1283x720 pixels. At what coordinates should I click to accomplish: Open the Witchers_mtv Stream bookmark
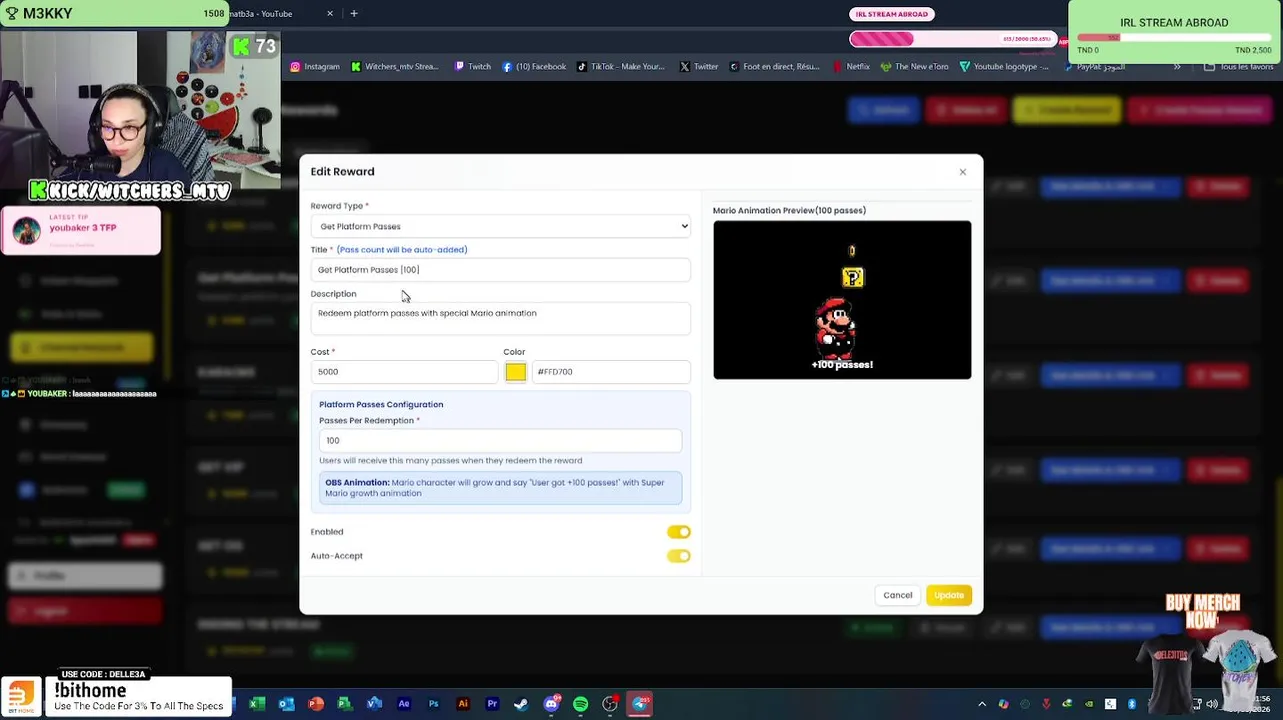click(394, 67)
